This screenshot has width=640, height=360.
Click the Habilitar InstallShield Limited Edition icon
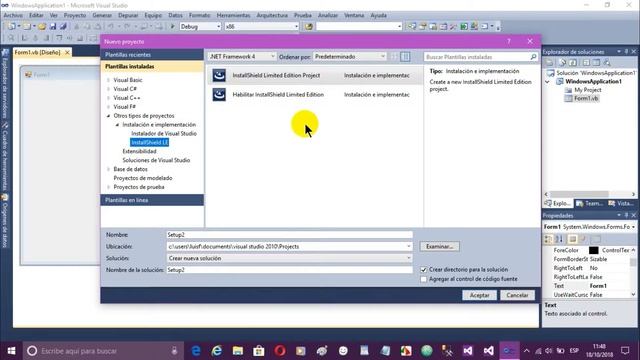(219, 94)
